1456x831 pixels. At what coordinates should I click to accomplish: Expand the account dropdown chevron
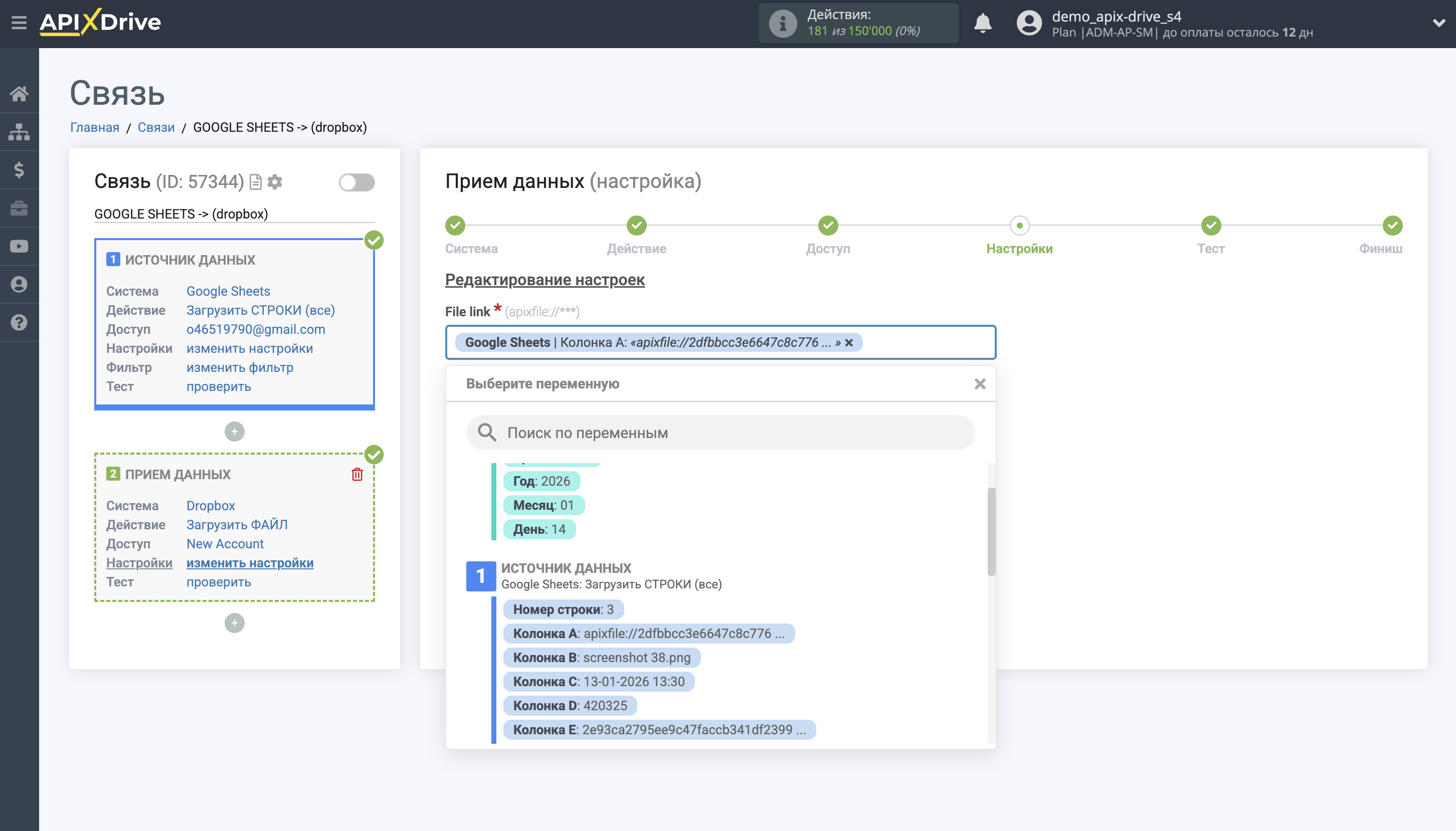pos(1439,23)
